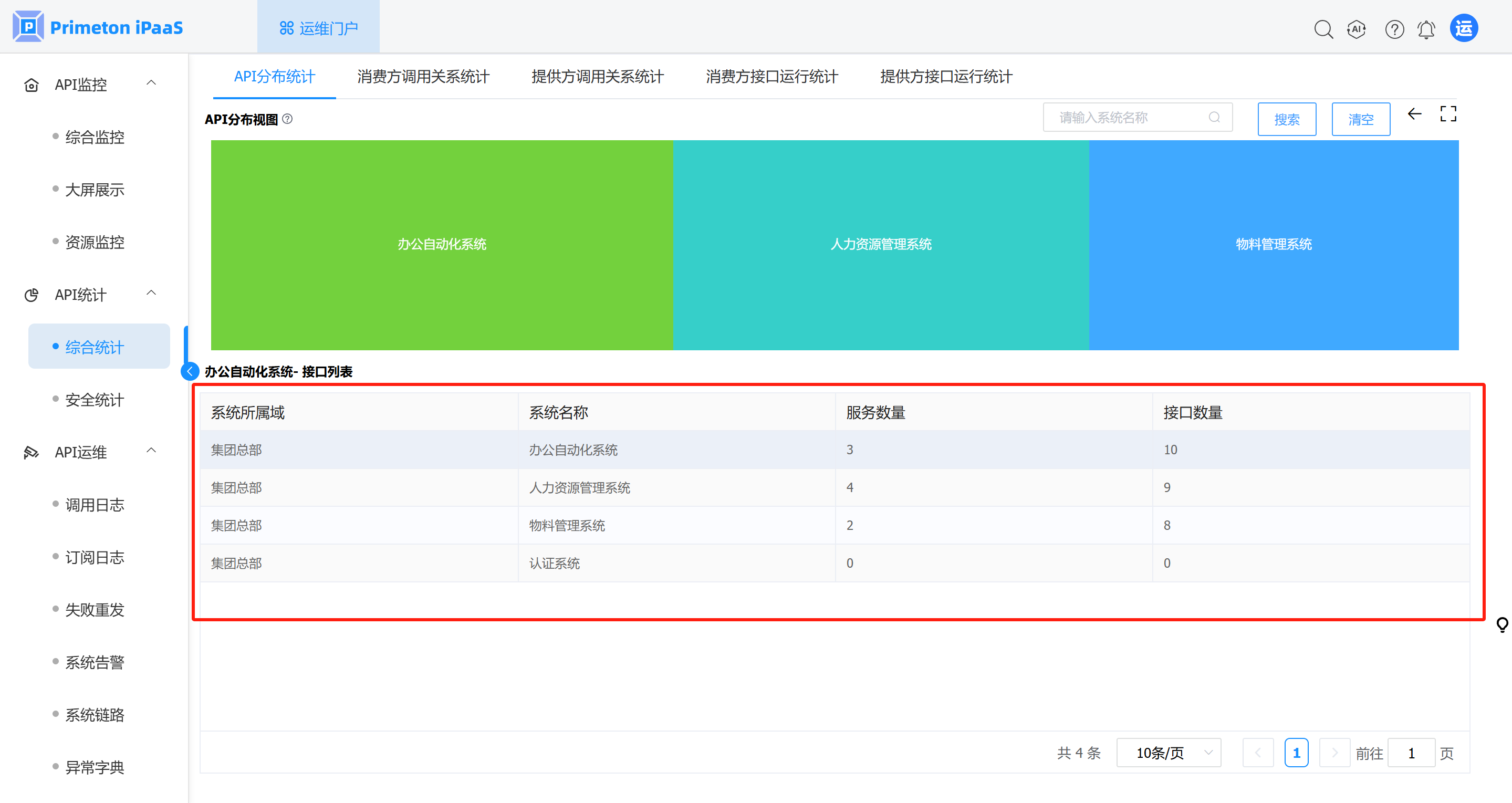Toggle fullscreen view icon
Viewport: 1512px width, 803px height.
pyautogui.click(x=1448, y=114)
